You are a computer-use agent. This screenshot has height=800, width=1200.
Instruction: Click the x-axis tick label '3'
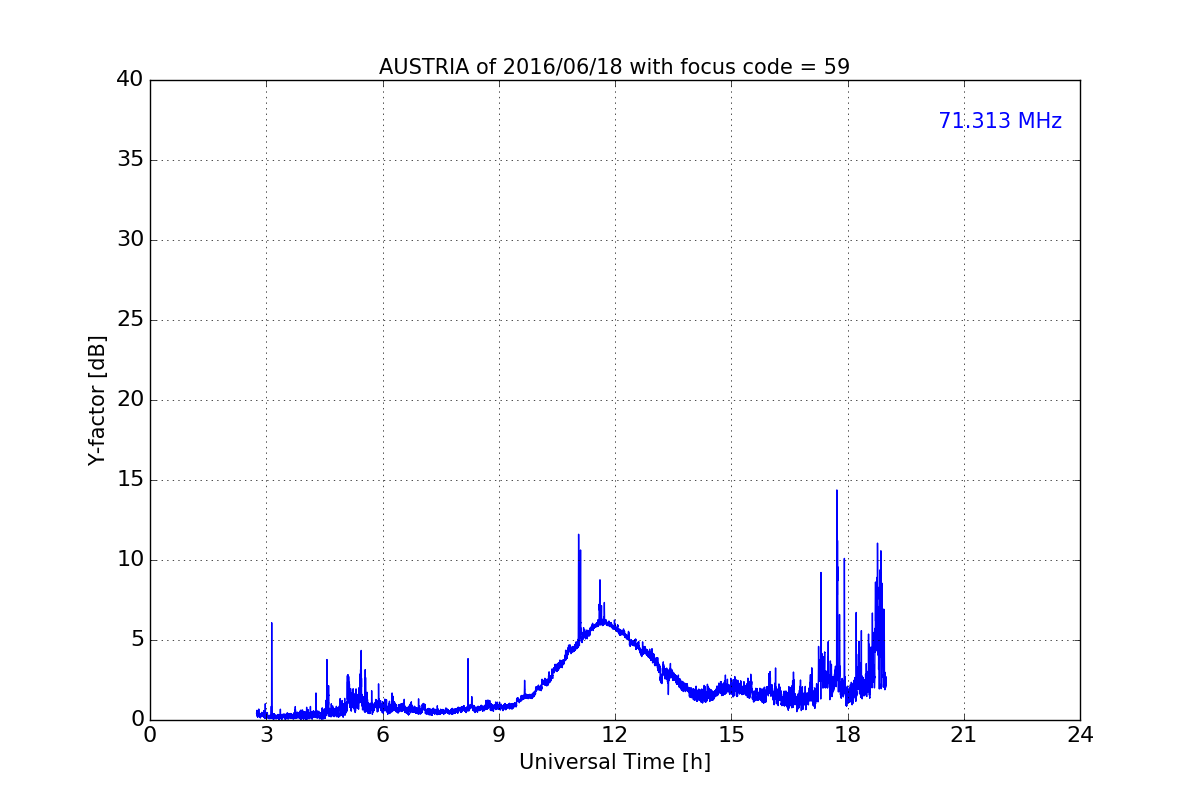click(x=266, y=735)
